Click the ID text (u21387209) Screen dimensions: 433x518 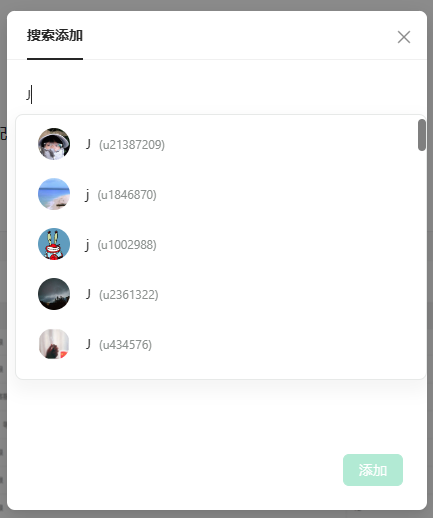[132, 145]
